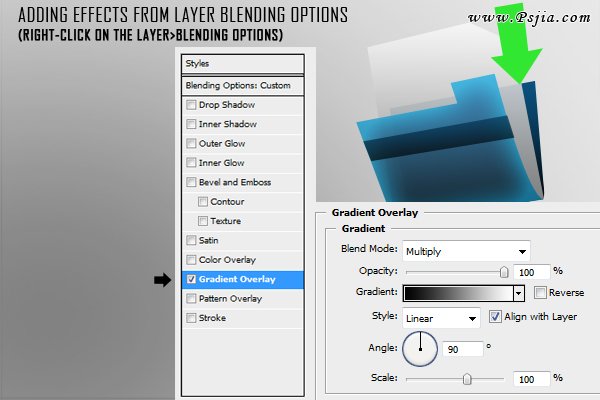
Task: Enable the Reverse gradient checkbox
Action: coord(540,293)
